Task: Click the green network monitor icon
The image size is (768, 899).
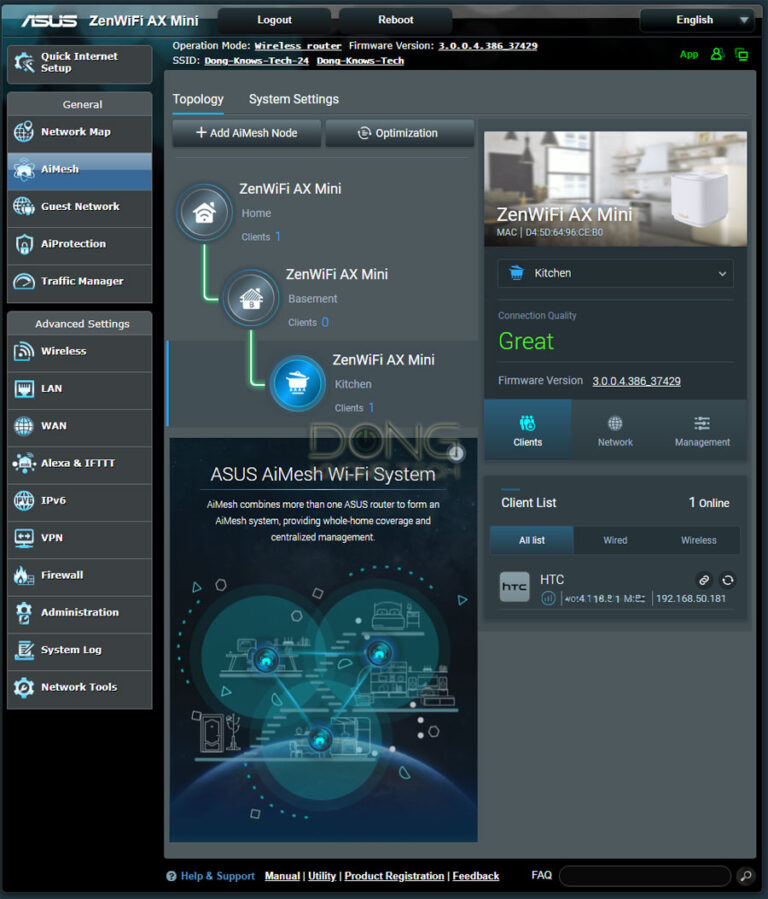Action: click(741, 54)
